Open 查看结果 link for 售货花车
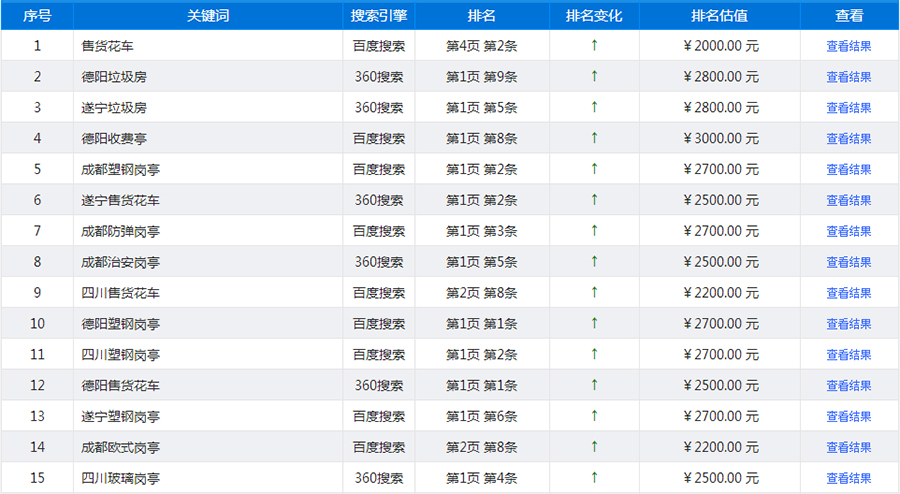Image resolution: width=900 pixels, height=494 pixels. [x=848, y=46]
